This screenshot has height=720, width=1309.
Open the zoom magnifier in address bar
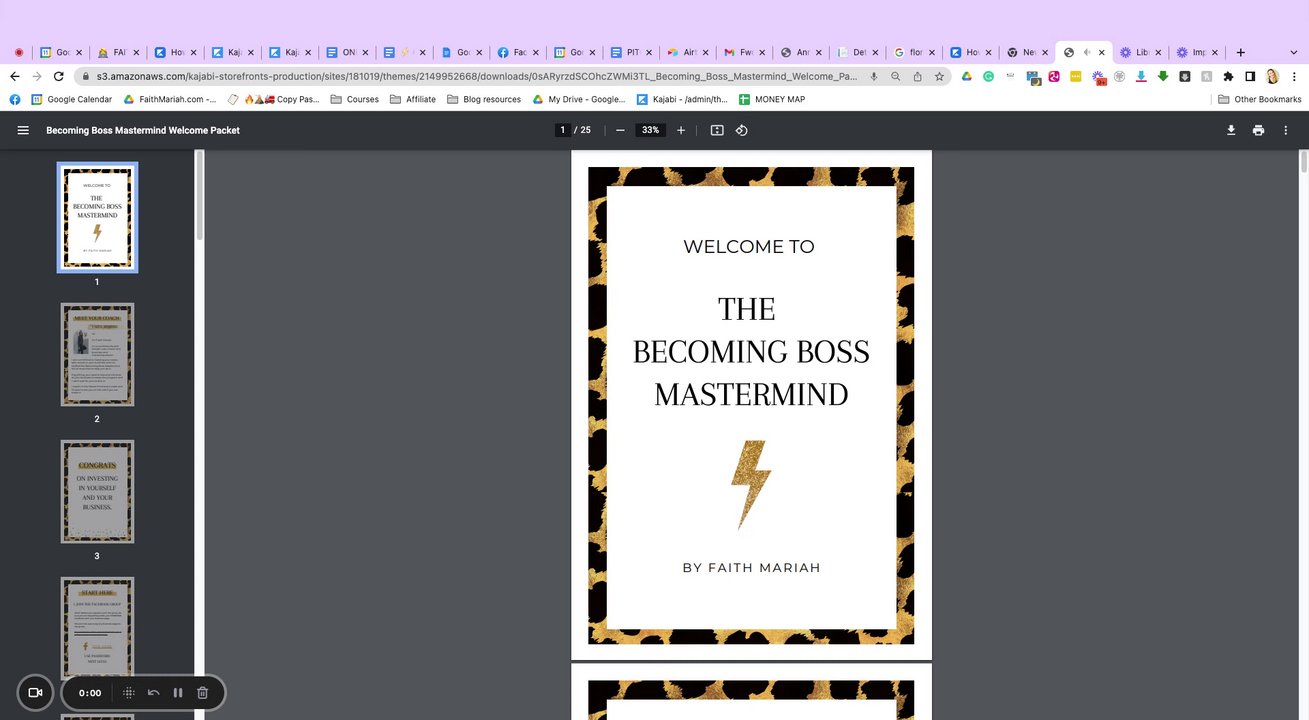895,76
